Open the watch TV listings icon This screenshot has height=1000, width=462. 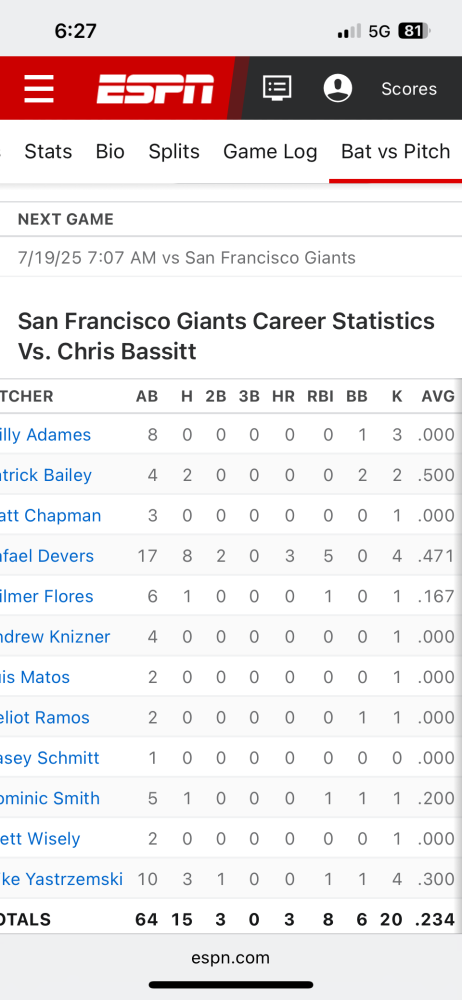click(277, 88)
